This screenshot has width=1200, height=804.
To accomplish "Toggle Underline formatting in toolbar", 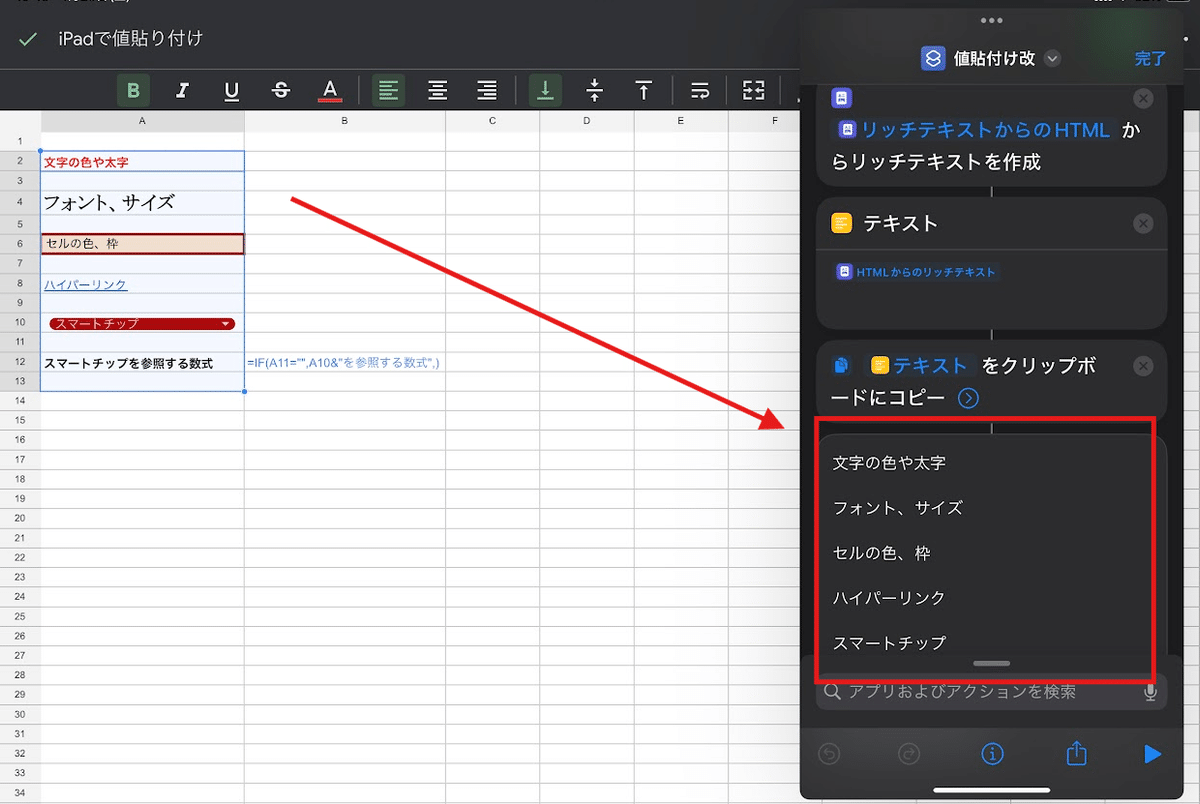I will point(231,90).
